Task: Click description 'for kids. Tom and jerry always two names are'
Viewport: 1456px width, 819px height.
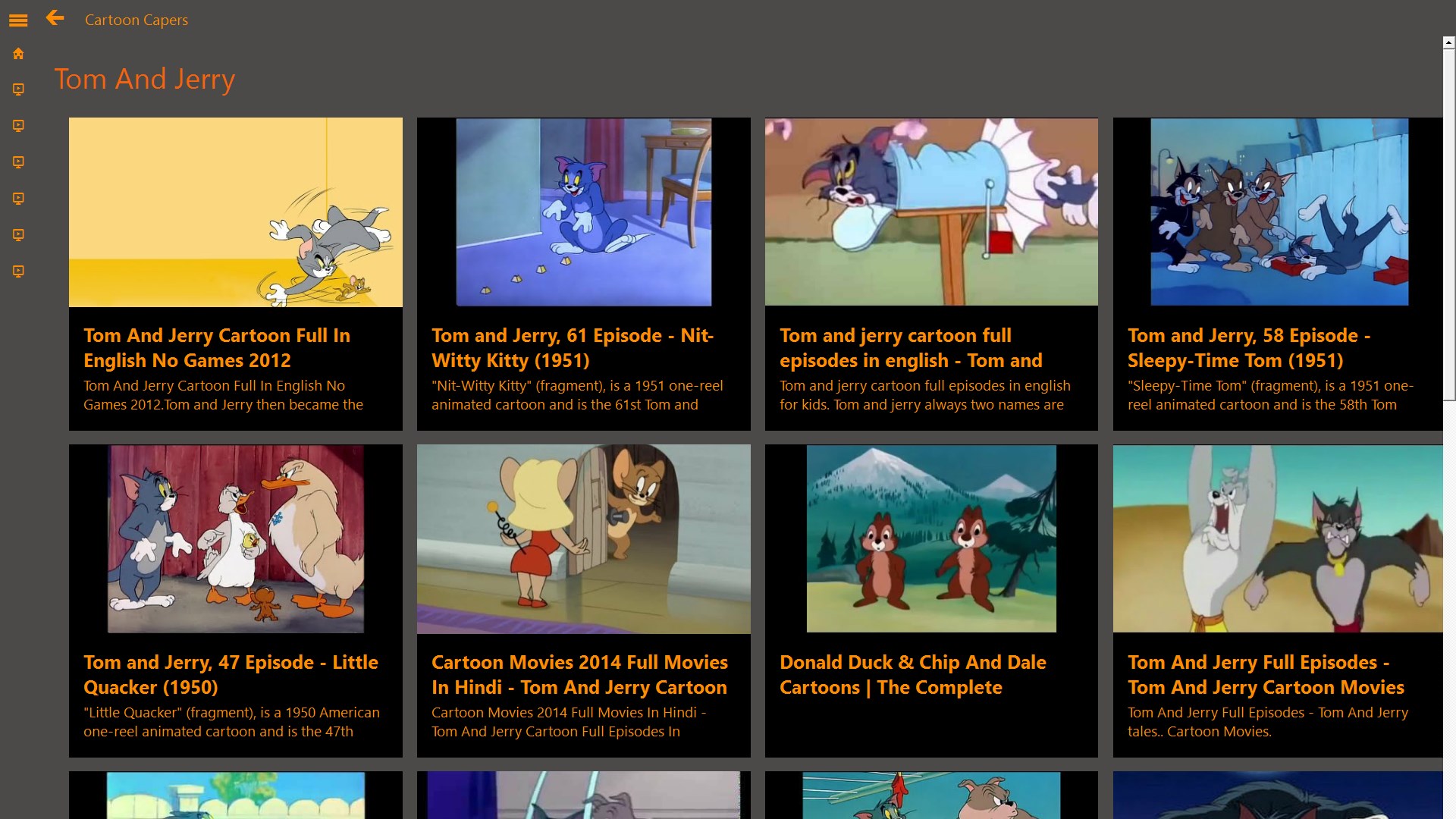Action: (921, 405)
